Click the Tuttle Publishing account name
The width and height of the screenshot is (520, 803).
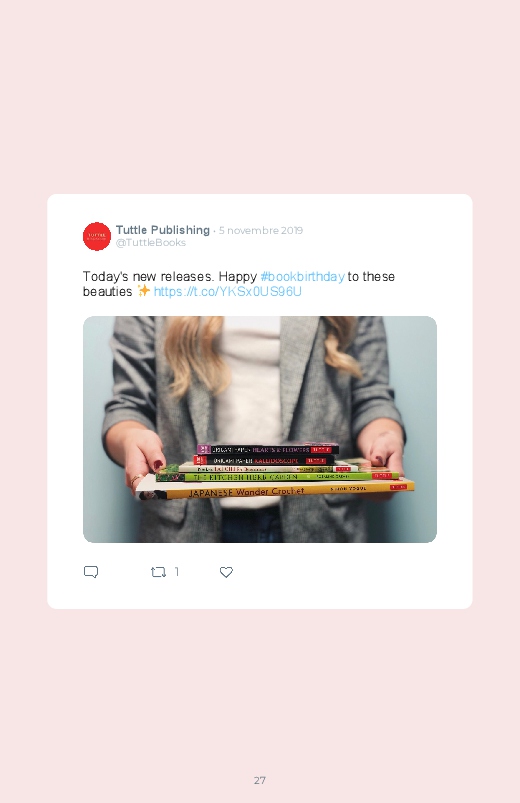(163, 230)
